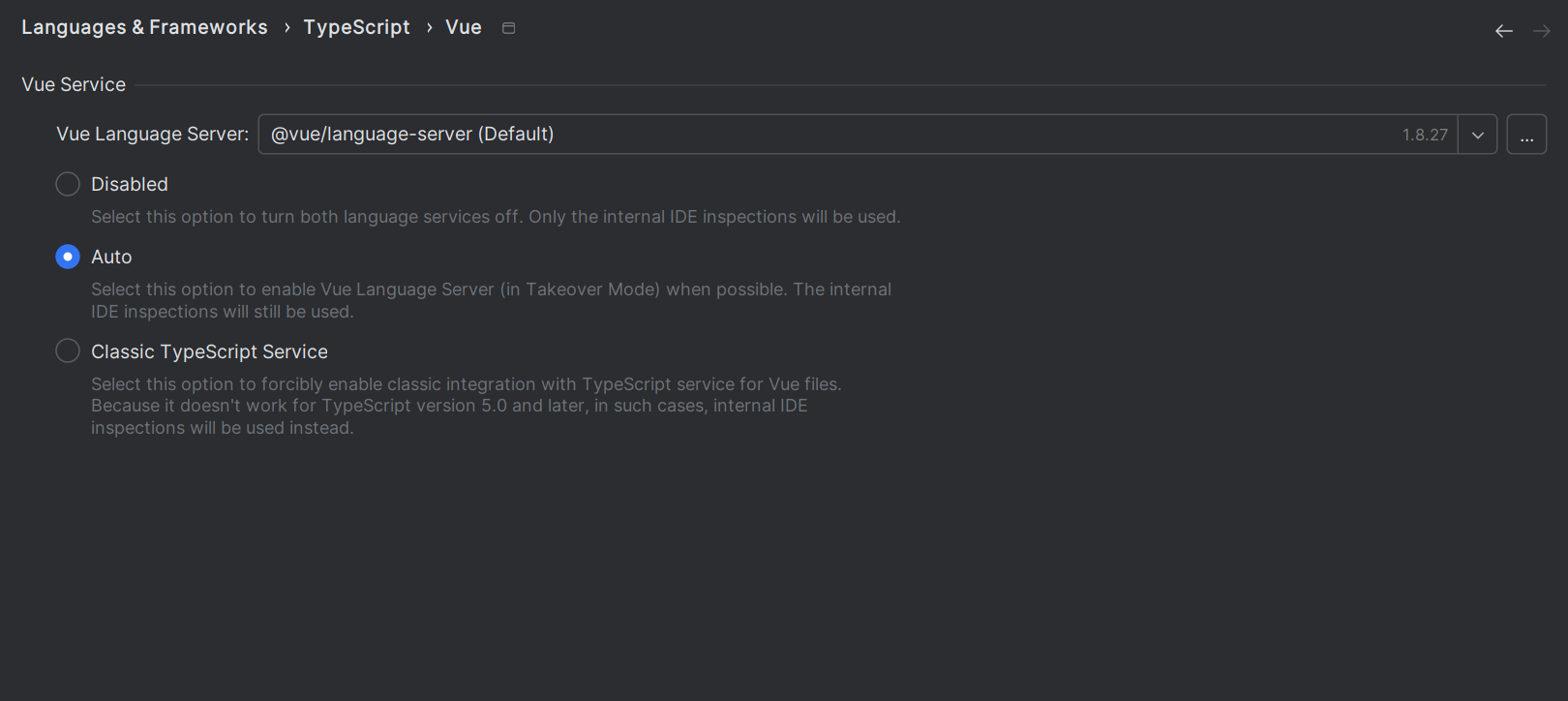
Task: Open the browse ellipsis button for language server
Action: point(1526,135)
